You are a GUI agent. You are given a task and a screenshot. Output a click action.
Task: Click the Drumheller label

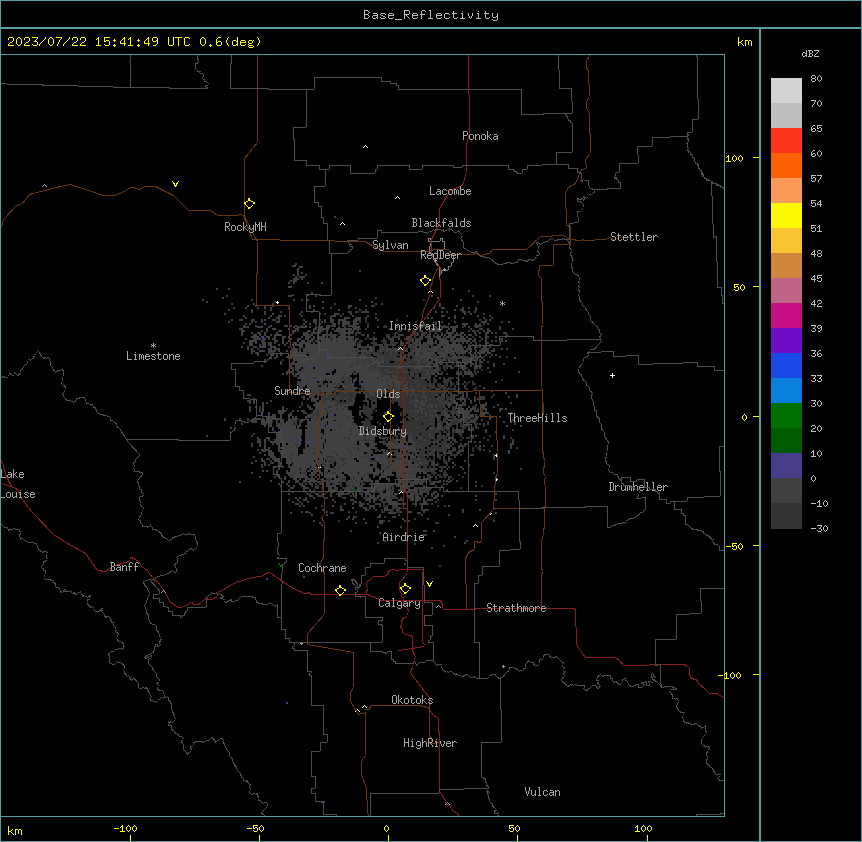tap(638, 487)
